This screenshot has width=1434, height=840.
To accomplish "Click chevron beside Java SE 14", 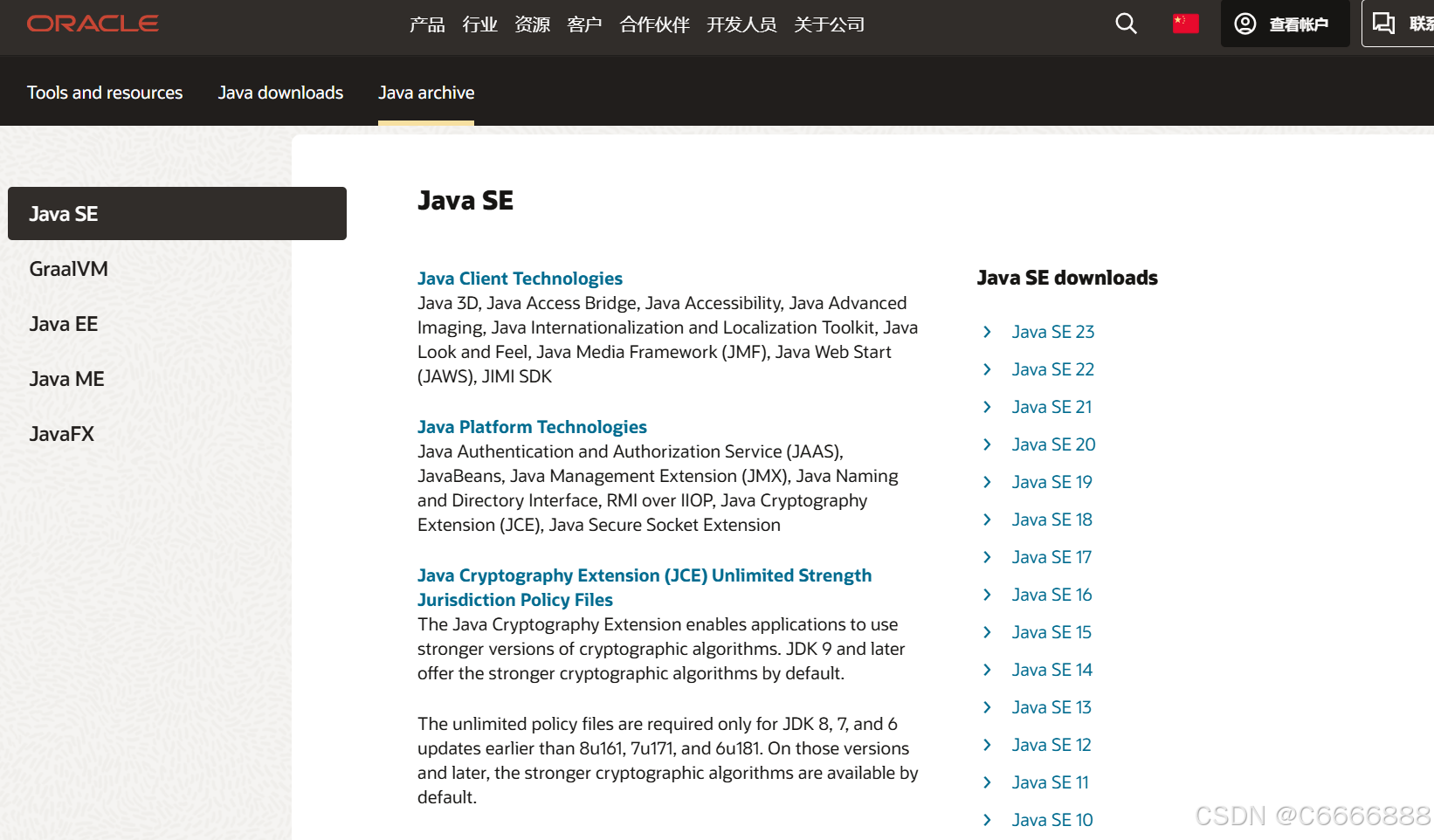I will [x=987, y=670].
